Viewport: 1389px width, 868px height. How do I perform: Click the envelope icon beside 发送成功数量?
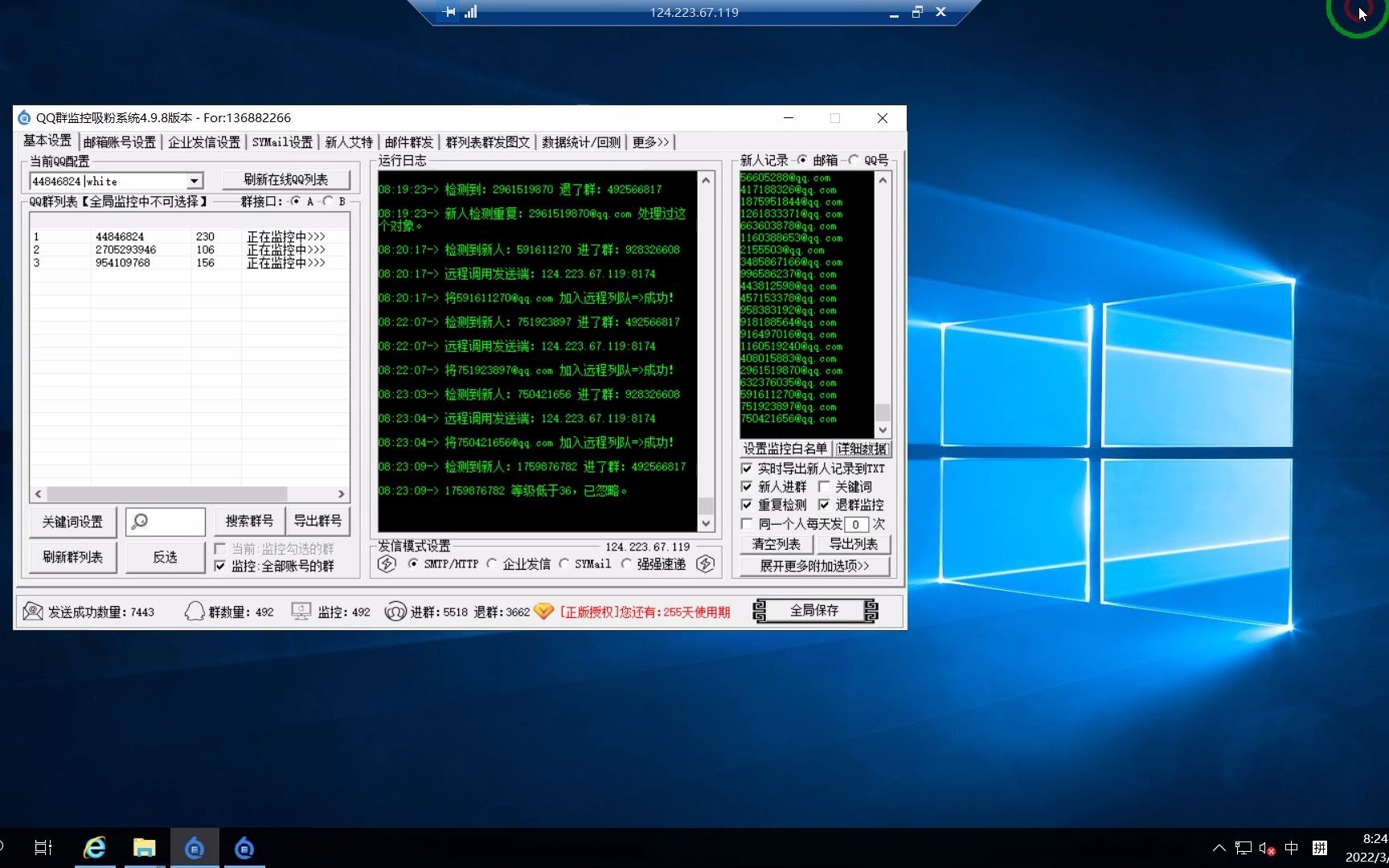click(x=33, y=612)
